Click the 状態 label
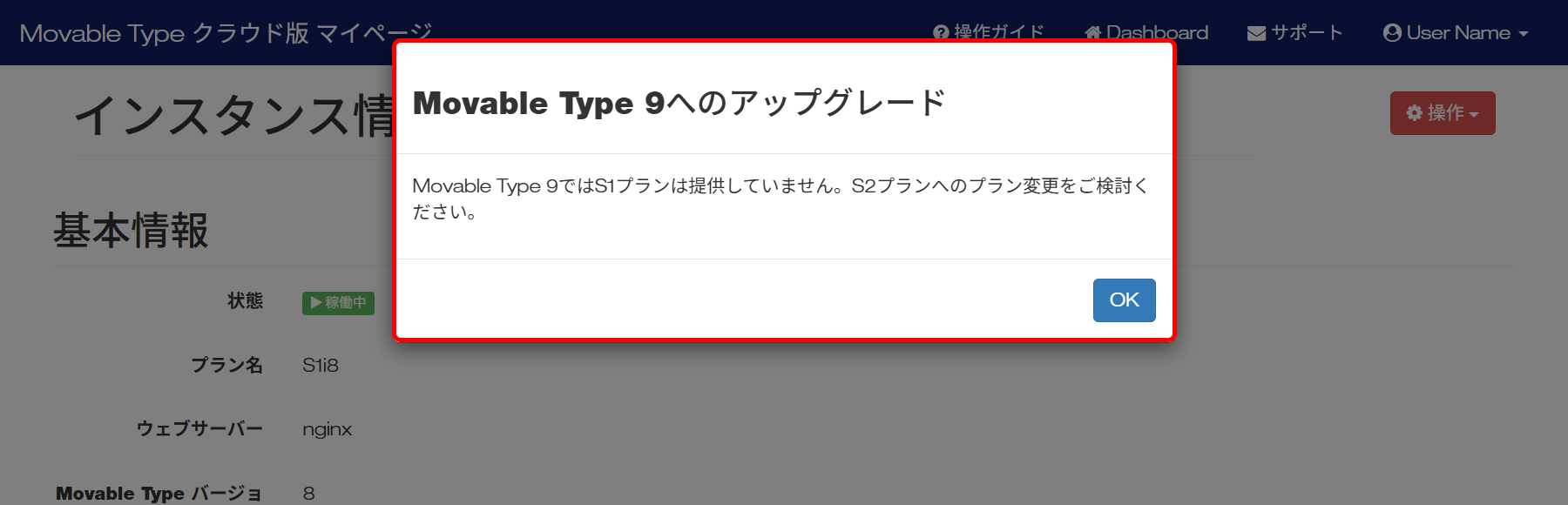Image resolution: width=1568 pixels, height=505 pixels. click(x=245, y=301)
